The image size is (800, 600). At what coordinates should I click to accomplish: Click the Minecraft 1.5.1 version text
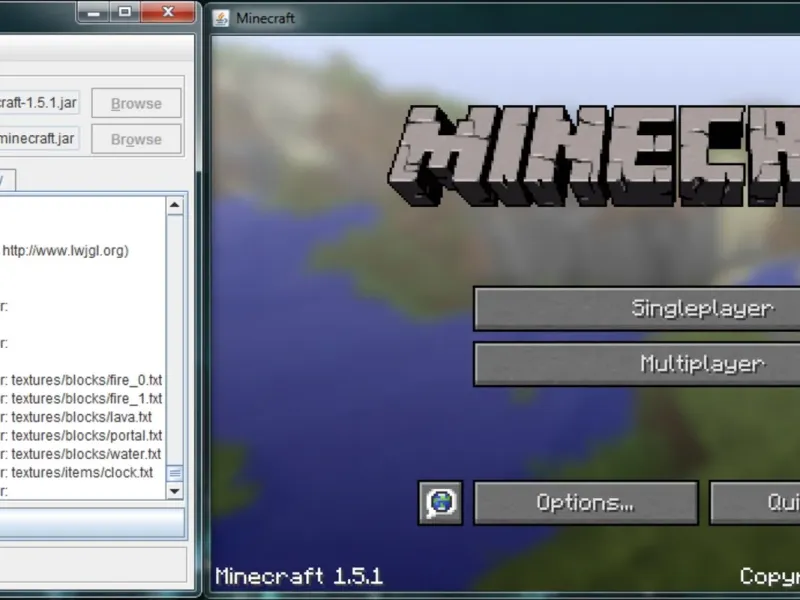(x=299, y=577)
